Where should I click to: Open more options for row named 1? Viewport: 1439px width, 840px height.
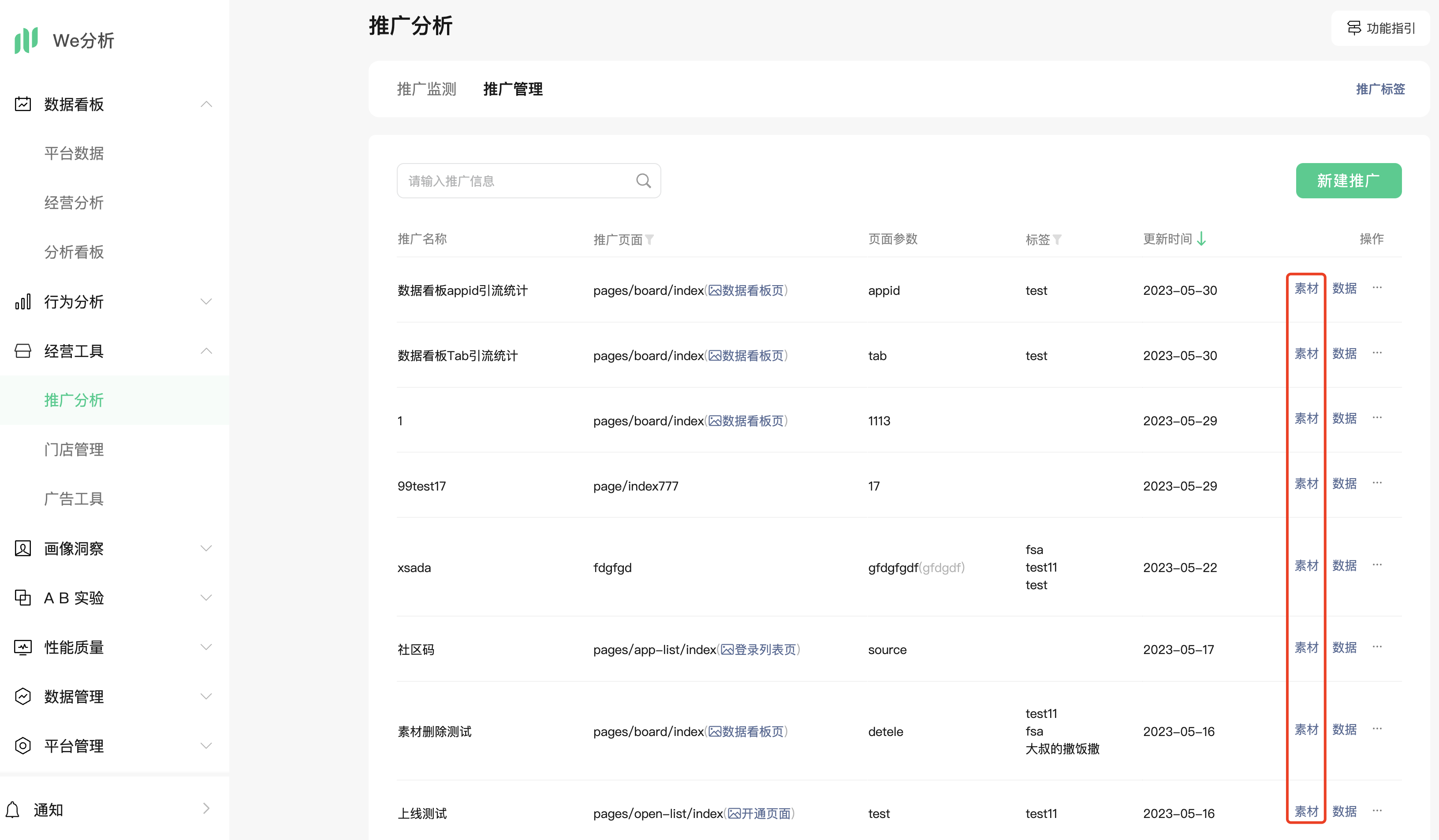(1377, 418)
